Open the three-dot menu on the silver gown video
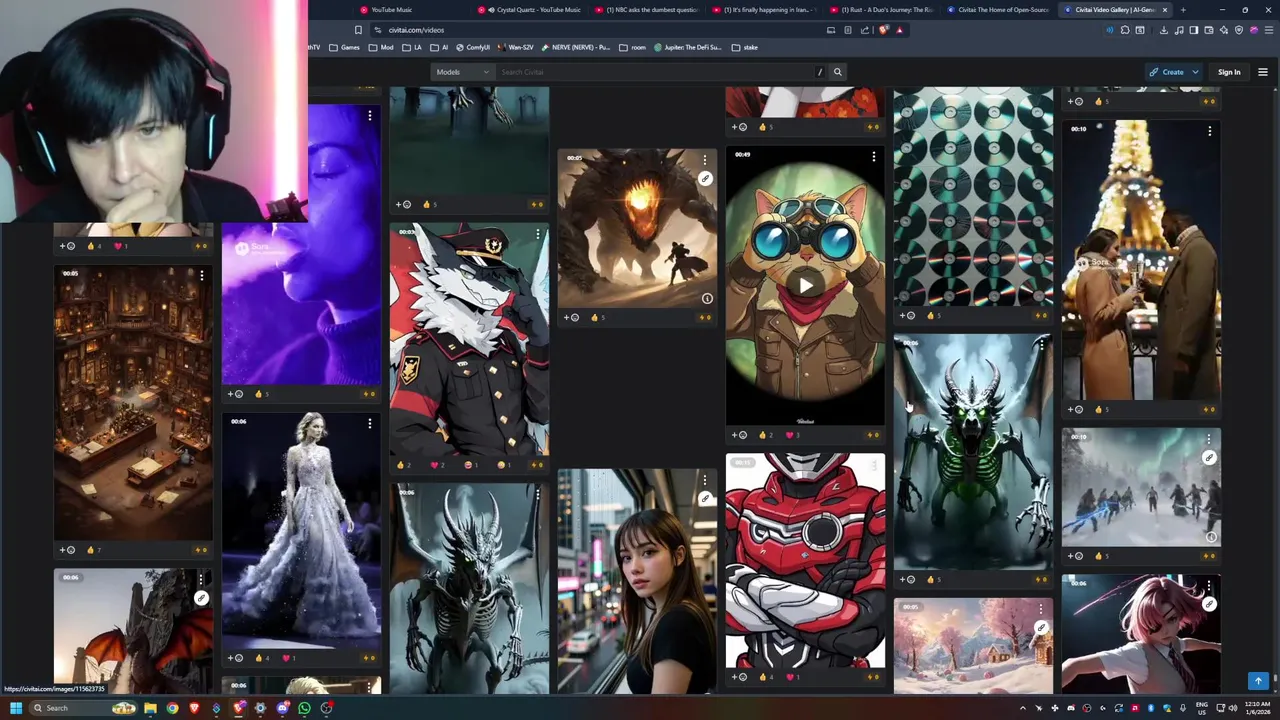The width and height of the screenshot is (1280, 720). pyautogui.click(x=369, y=424)
